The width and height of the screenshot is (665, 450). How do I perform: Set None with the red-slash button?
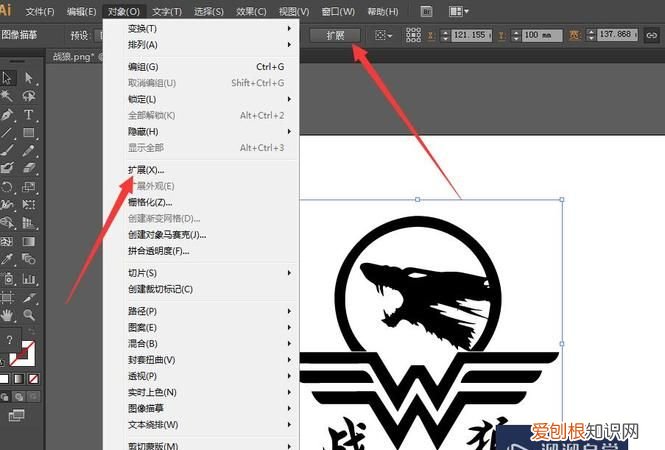33,379
